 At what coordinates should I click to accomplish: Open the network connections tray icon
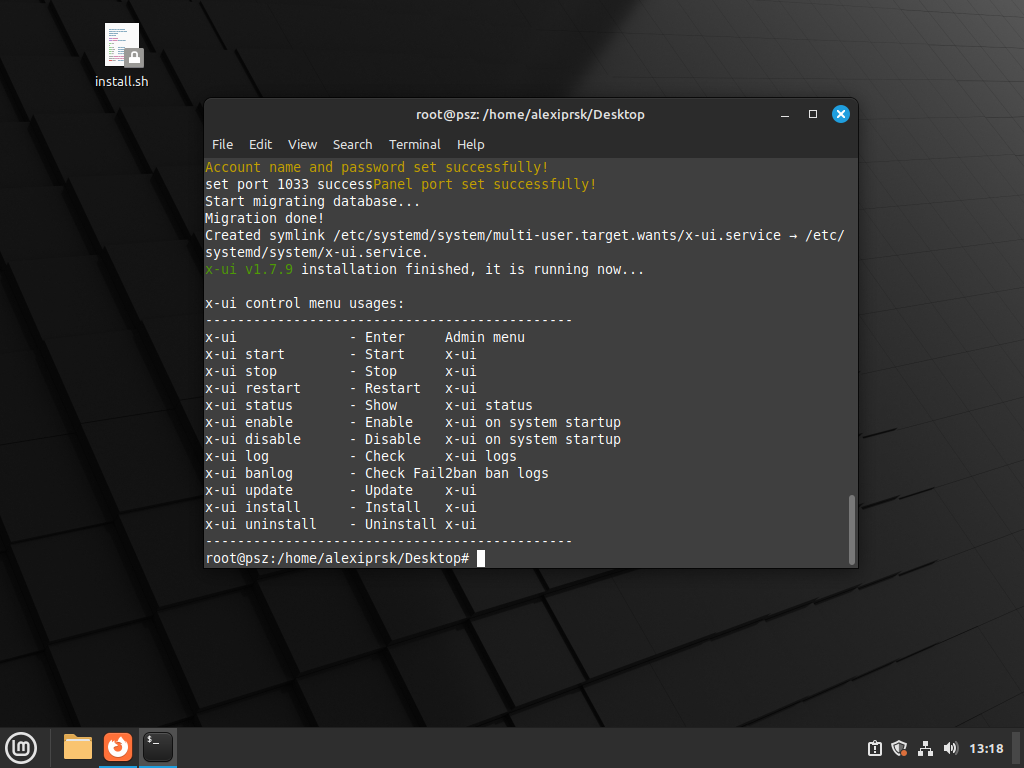(x=925, y=748)
